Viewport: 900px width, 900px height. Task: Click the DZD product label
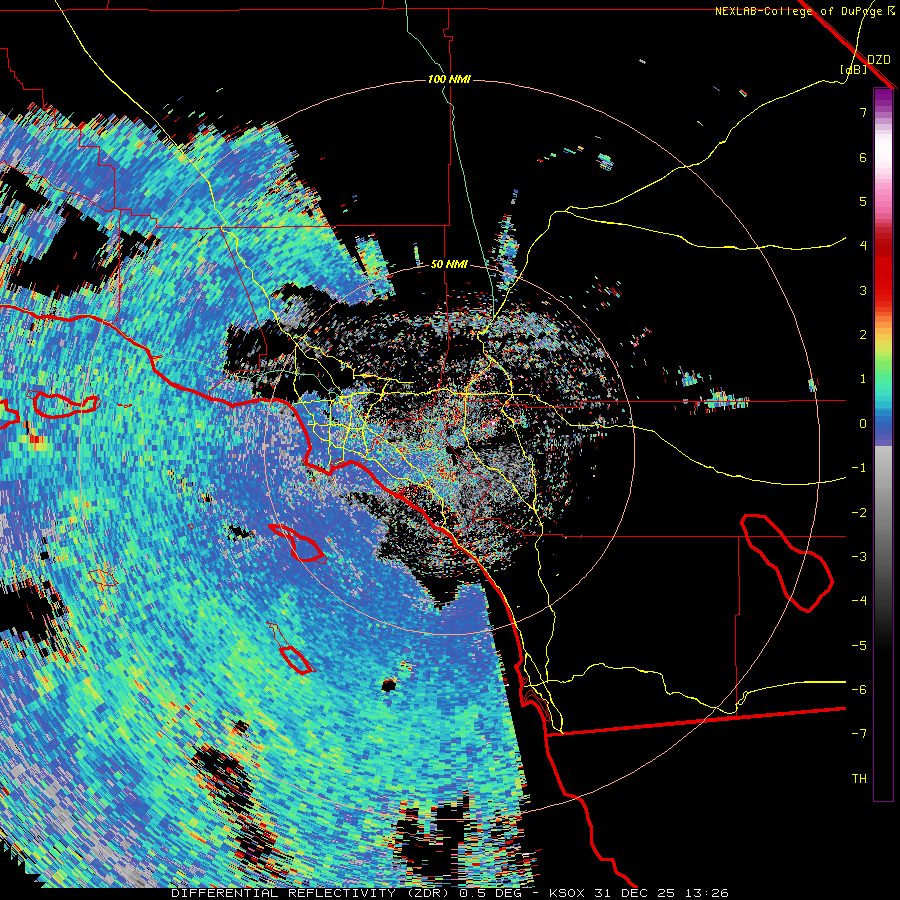(879, 60)
